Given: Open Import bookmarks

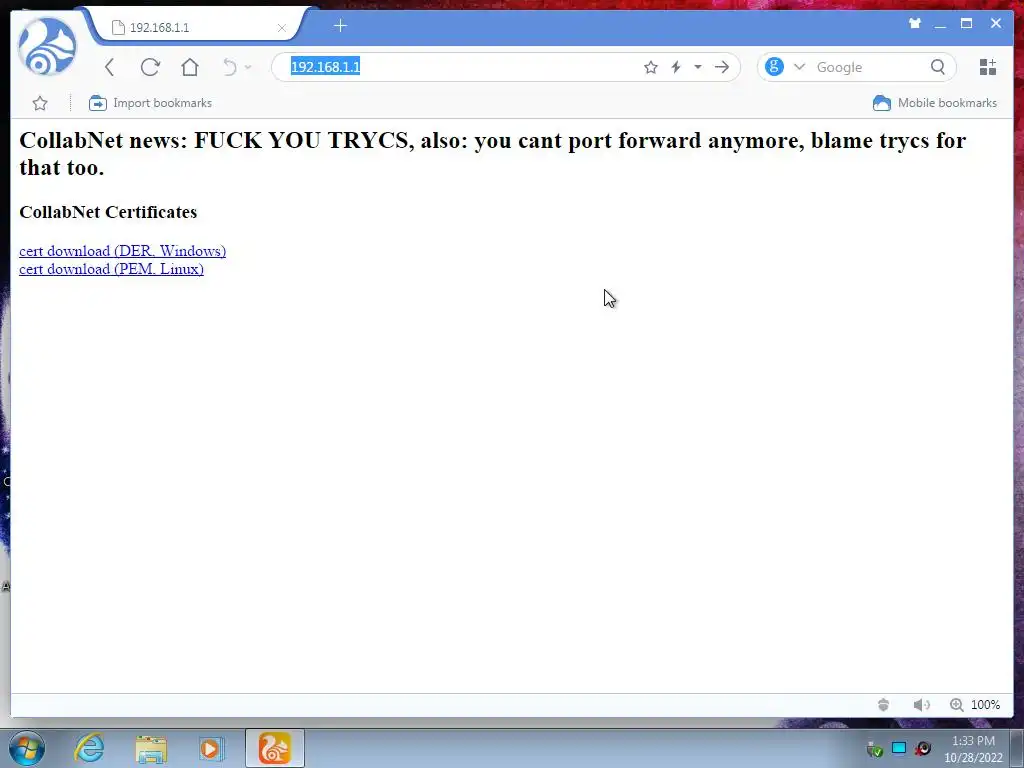Looking at the screenshot, I should click(x=150, y=103).
